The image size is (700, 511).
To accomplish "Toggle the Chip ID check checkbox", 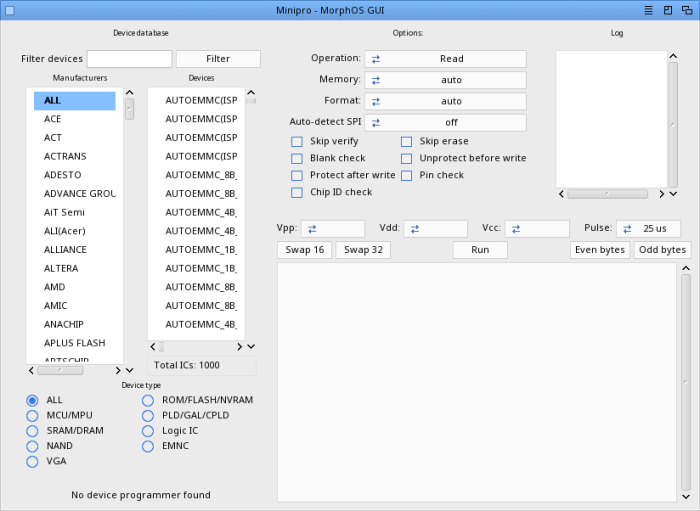I will pos(297,192).
